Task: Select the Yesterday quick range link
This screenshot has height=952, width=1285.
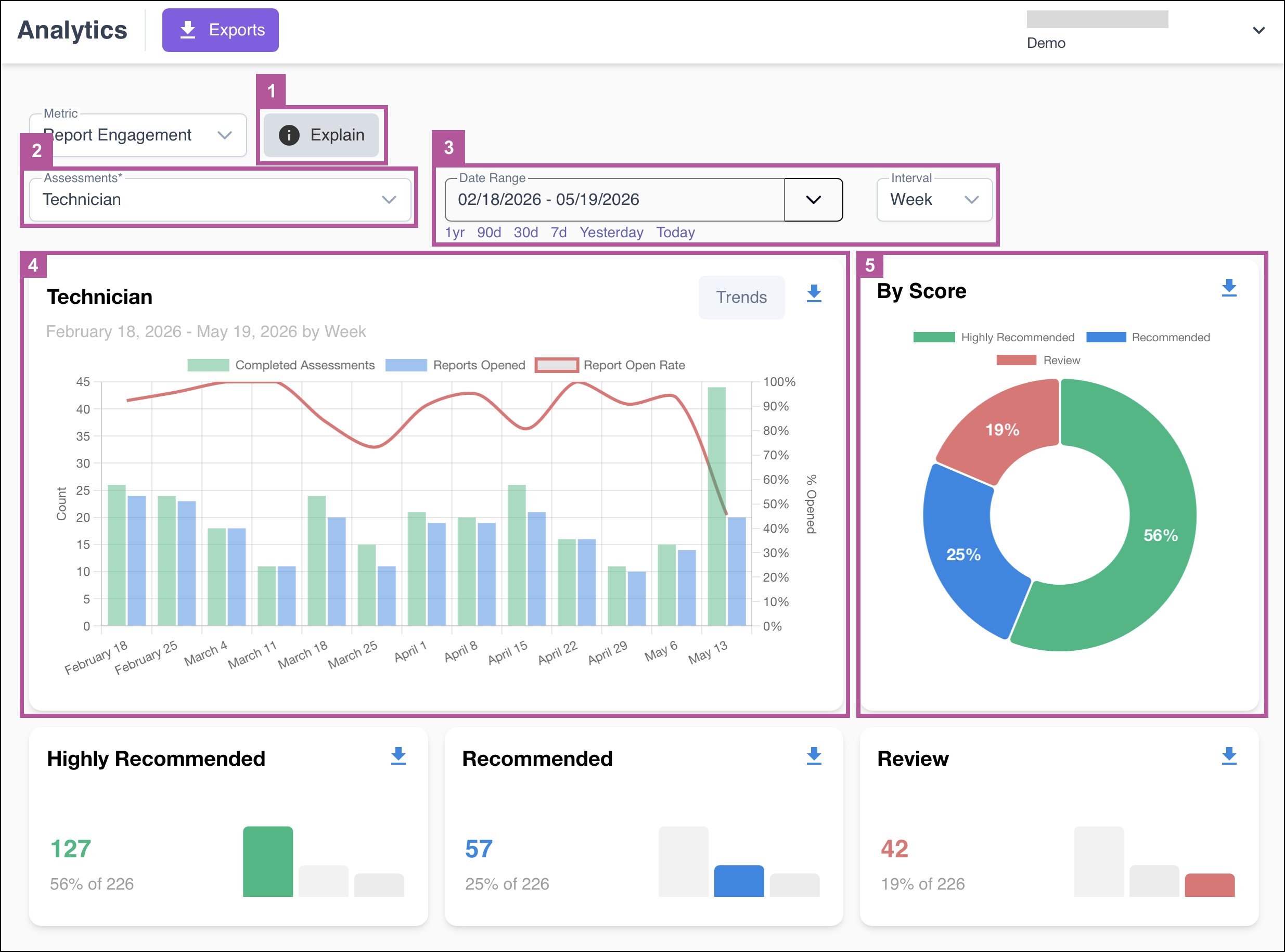Action: [611, 232]
